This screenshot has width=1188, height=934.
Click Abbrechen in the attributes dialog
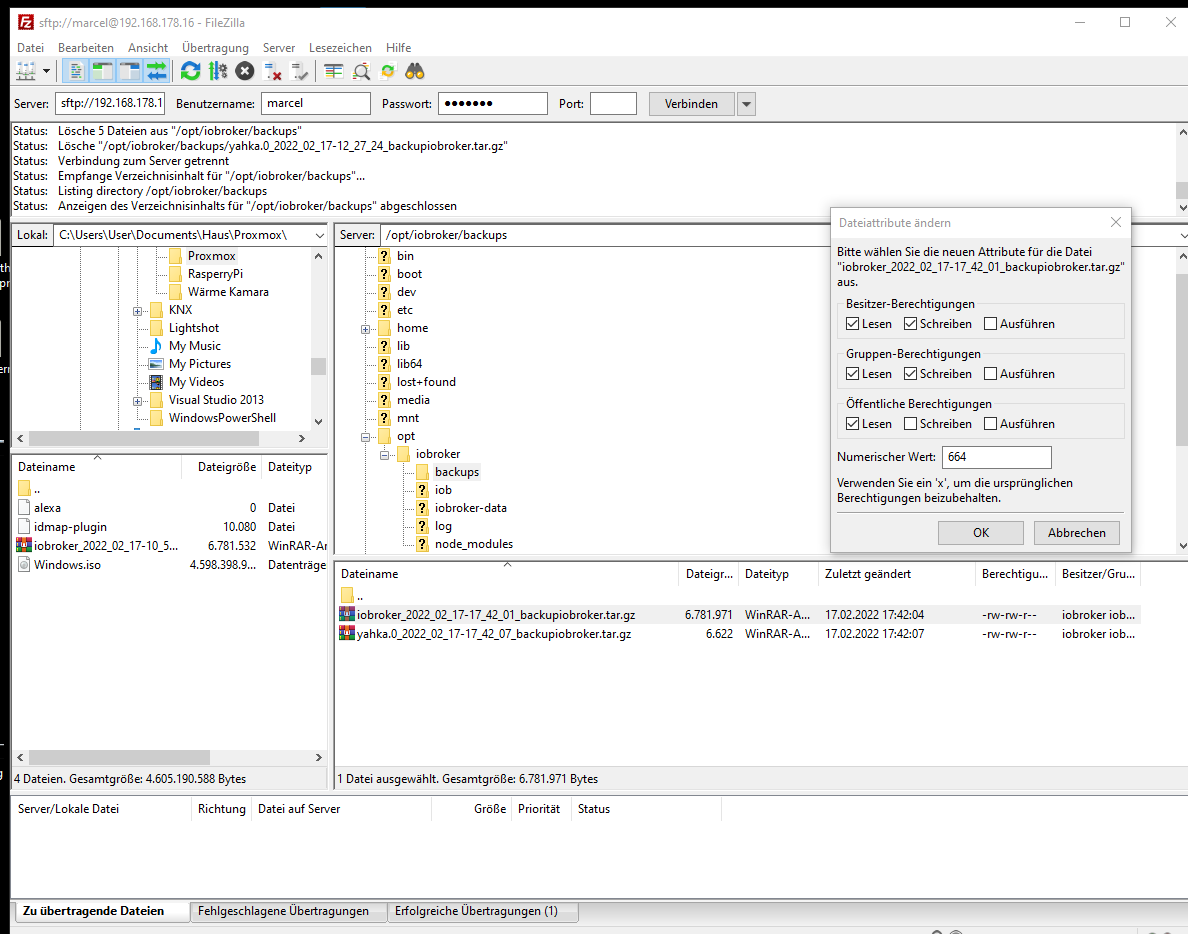click(1077, 533)
